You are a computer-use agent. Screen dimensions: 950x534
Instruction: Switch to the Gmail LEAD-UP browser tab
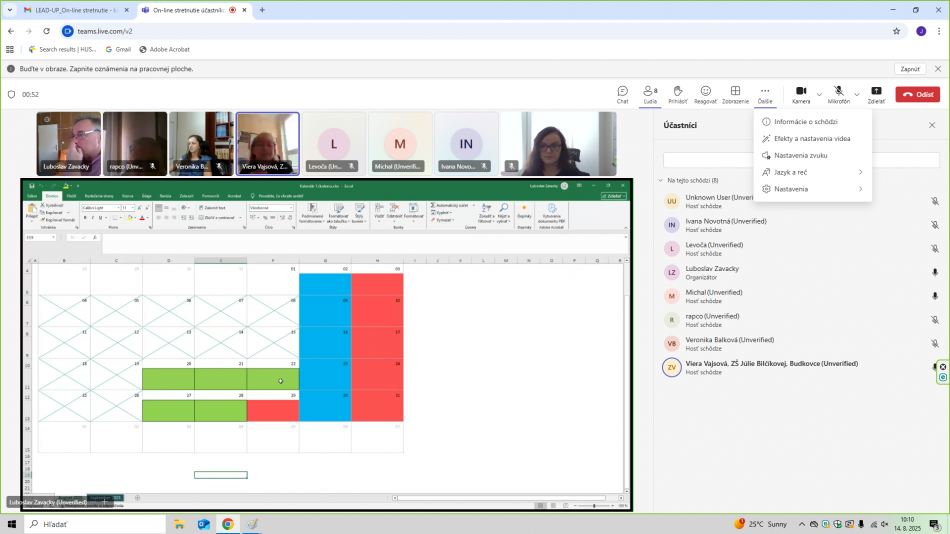coord(70,10)
